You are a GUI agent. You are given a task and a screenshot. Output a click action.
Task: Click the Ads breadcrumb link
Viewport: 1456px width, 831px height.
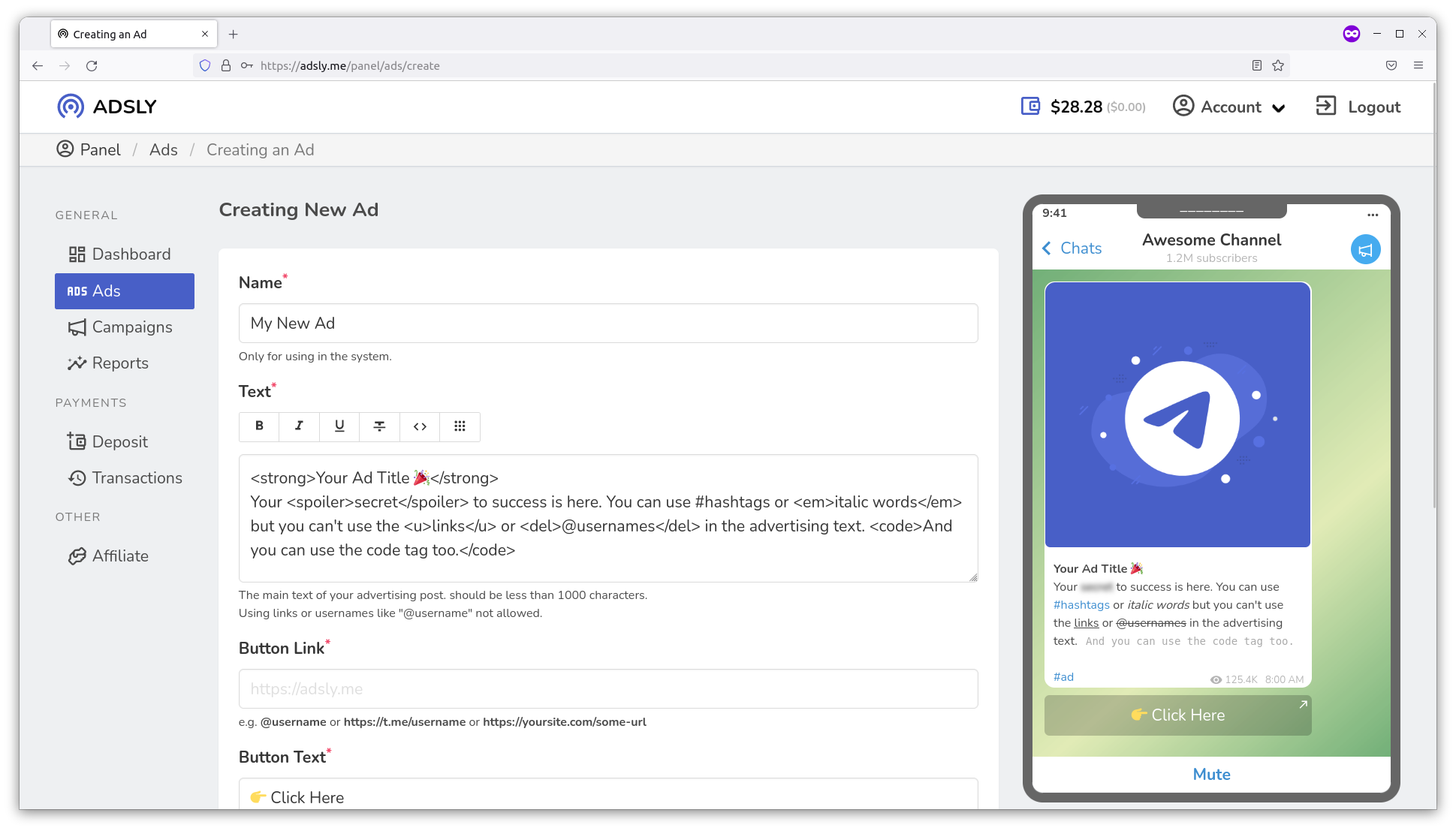pyautogui.click(x=163, y=150)
